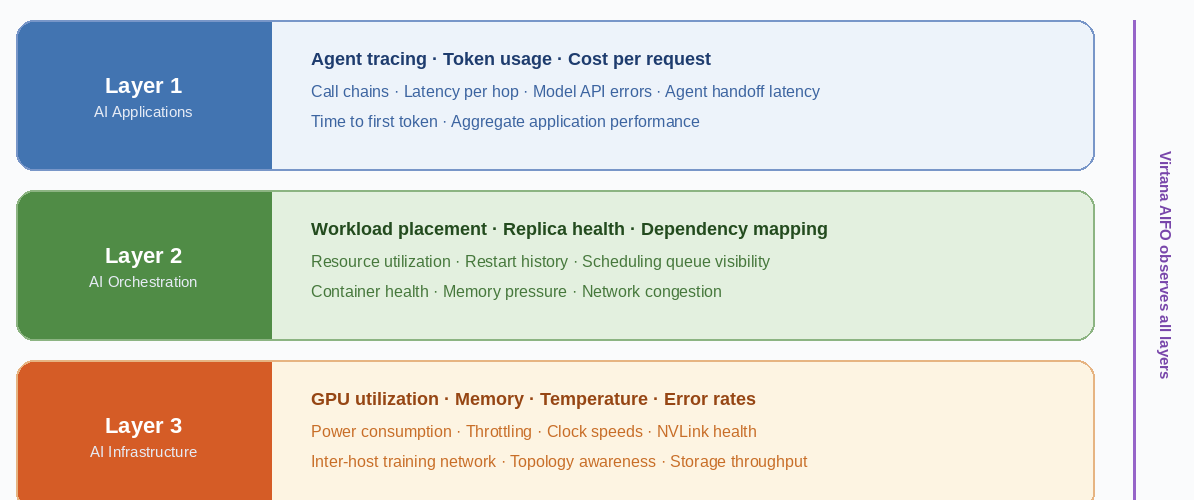
Task: Click the vertical Virtana AIFO observes label
Action: (1164, 265)
